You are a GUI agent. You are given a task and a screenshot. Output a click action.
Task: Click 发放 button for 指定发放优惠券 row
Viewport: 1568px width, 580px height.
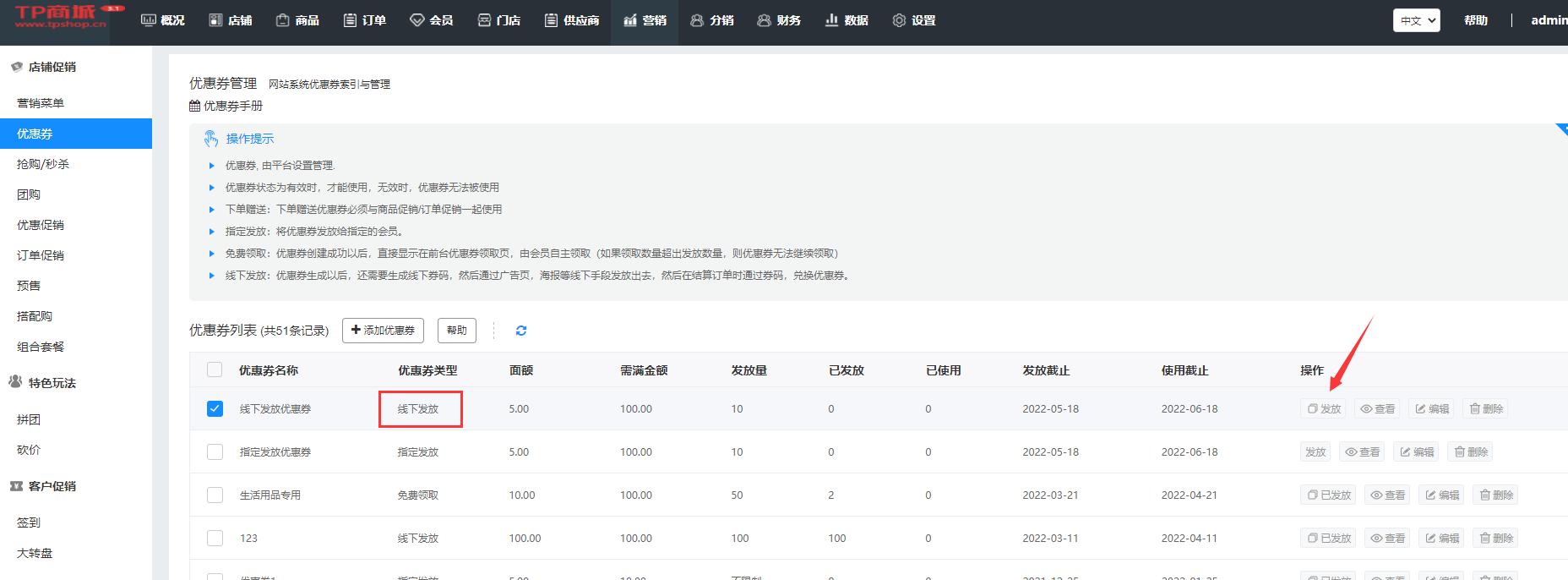(x=1315, y=452)
